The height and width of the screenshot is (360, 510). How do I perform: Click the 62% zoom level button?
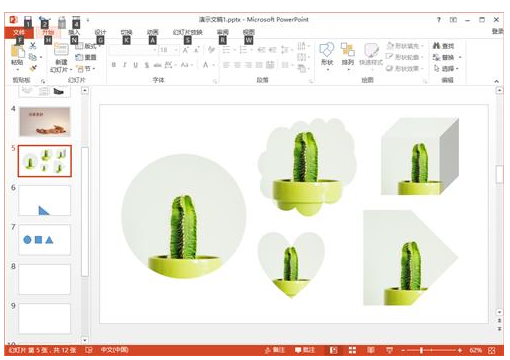point(476,350)
